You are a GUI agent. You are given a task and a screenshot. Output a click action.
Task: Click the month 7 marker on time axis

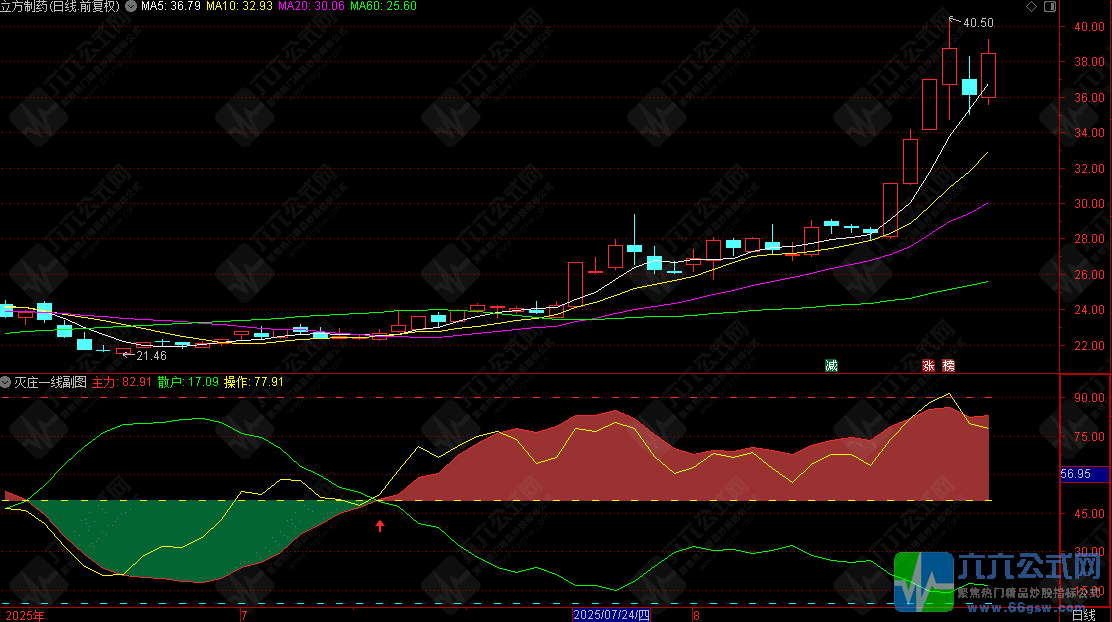(244, 616)
